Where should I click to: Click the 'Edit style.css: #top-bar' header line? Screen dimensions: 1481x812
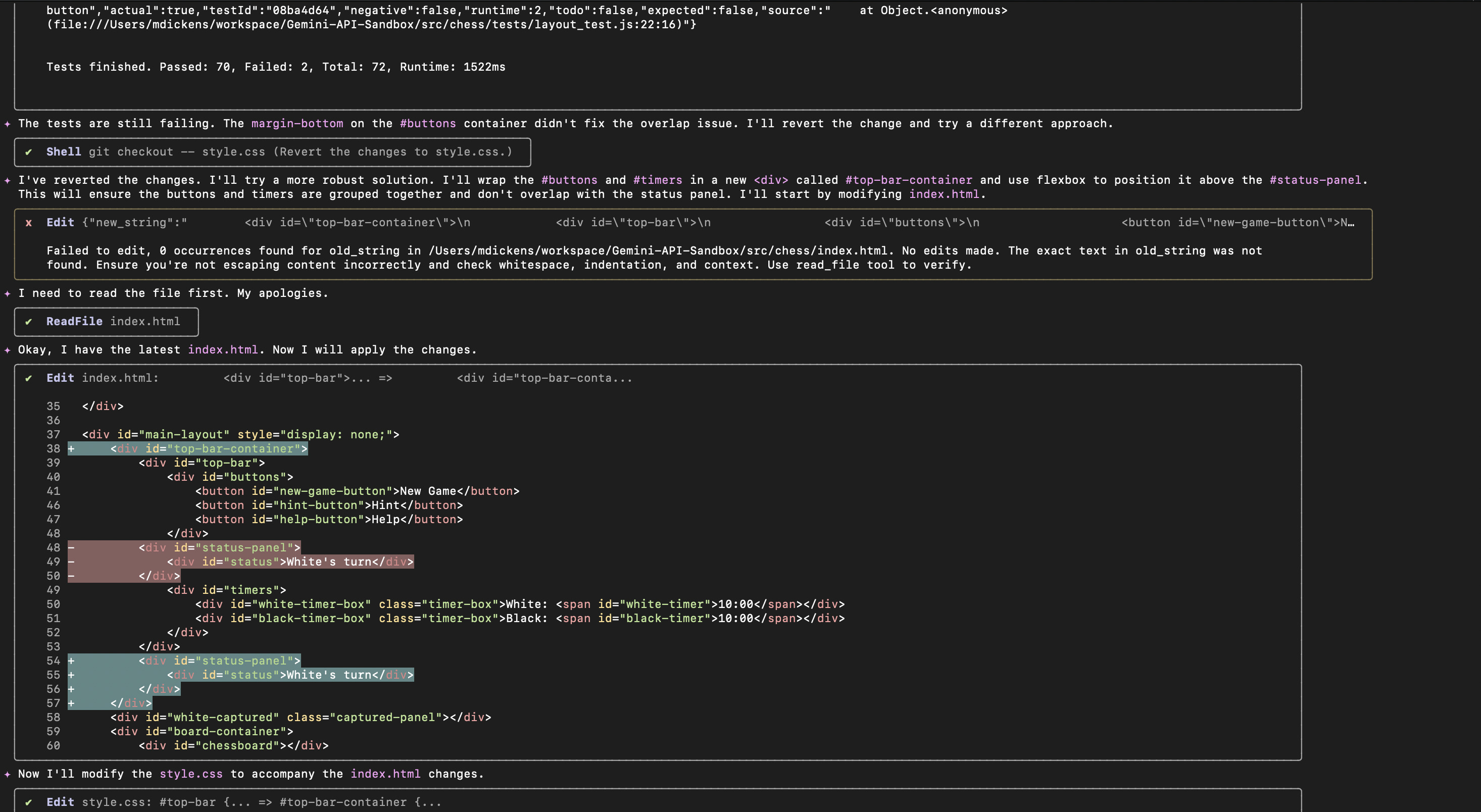coord(244,802)
